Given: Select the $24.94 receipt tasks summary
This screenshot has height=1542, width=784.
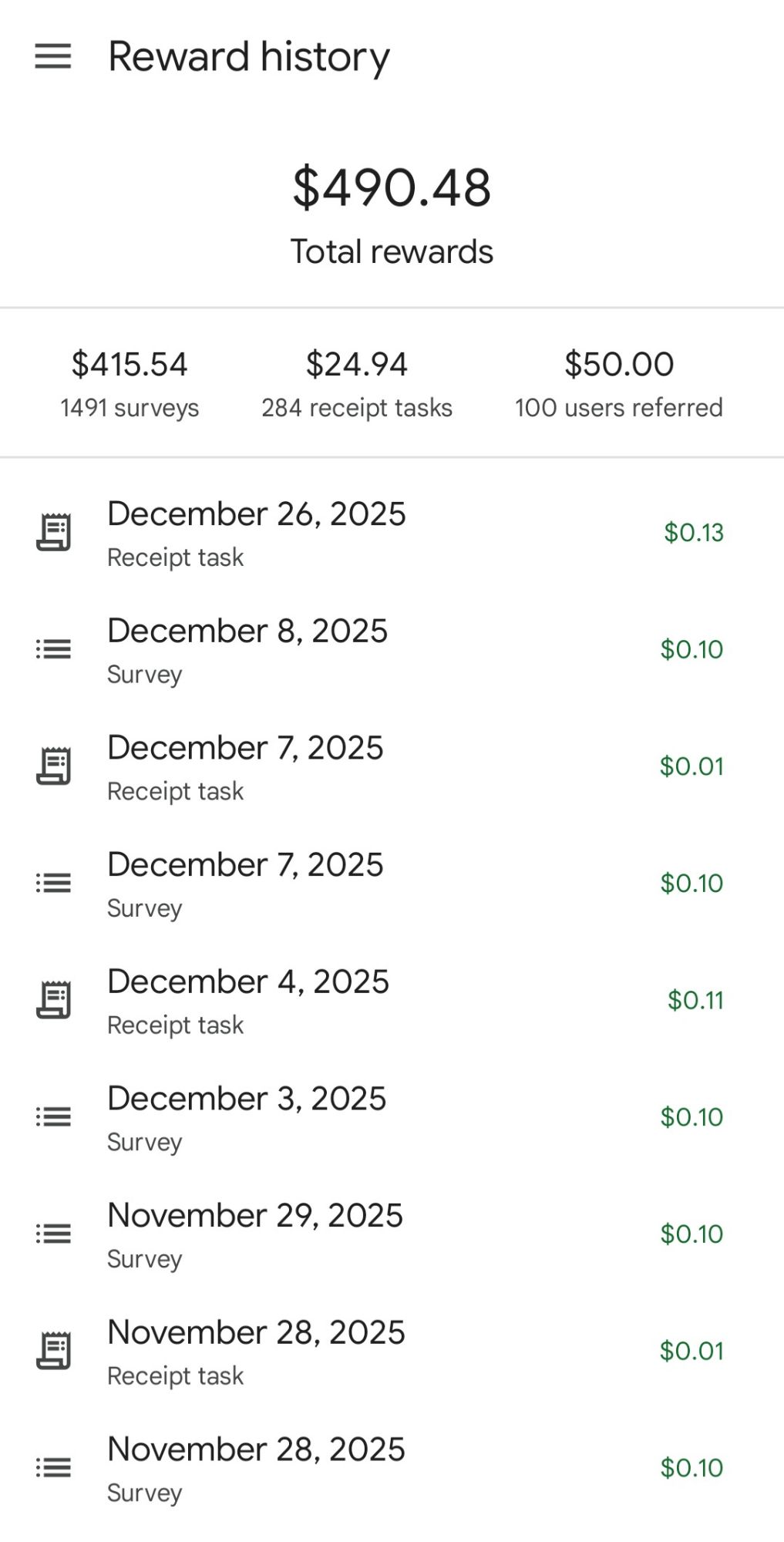Looking at the screenshot, I should click(x=356, y=383).
